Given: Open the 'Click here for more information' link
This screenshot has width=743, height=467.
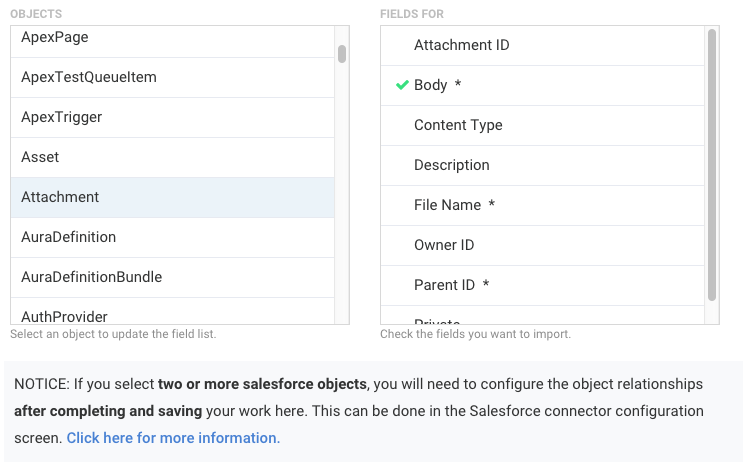Looking at the screenshot, I should pyautogui.click(x=173, y=438).
